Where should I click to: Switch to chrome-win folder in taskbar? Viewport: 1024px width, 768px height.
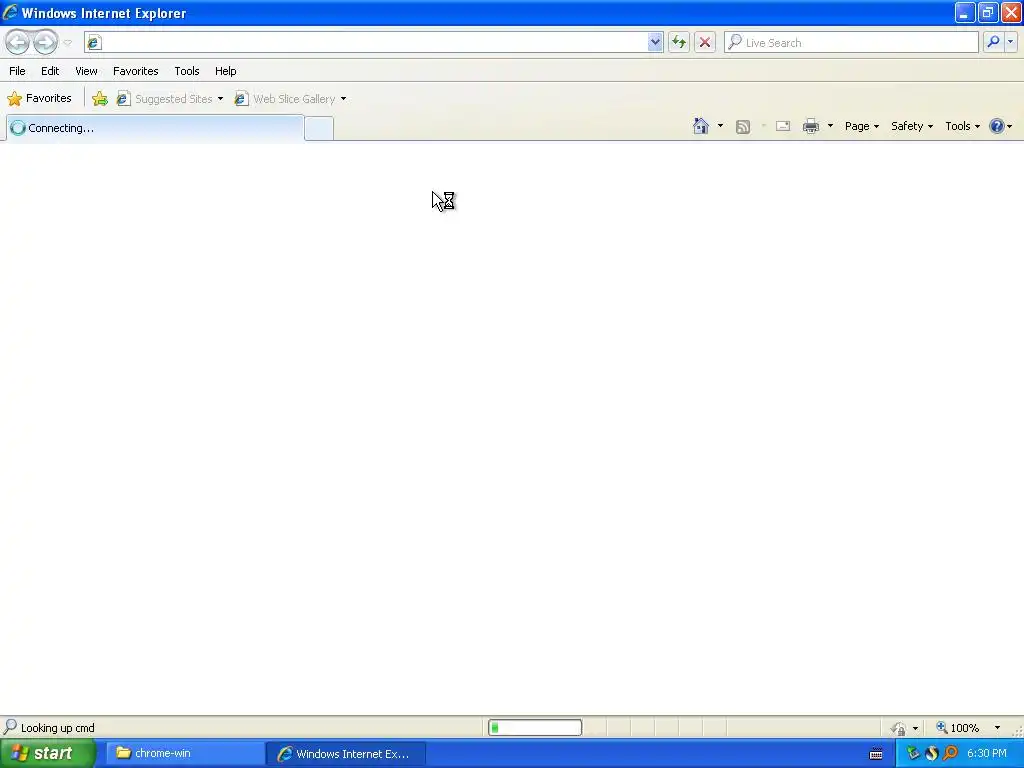click(x=184, y=754)
